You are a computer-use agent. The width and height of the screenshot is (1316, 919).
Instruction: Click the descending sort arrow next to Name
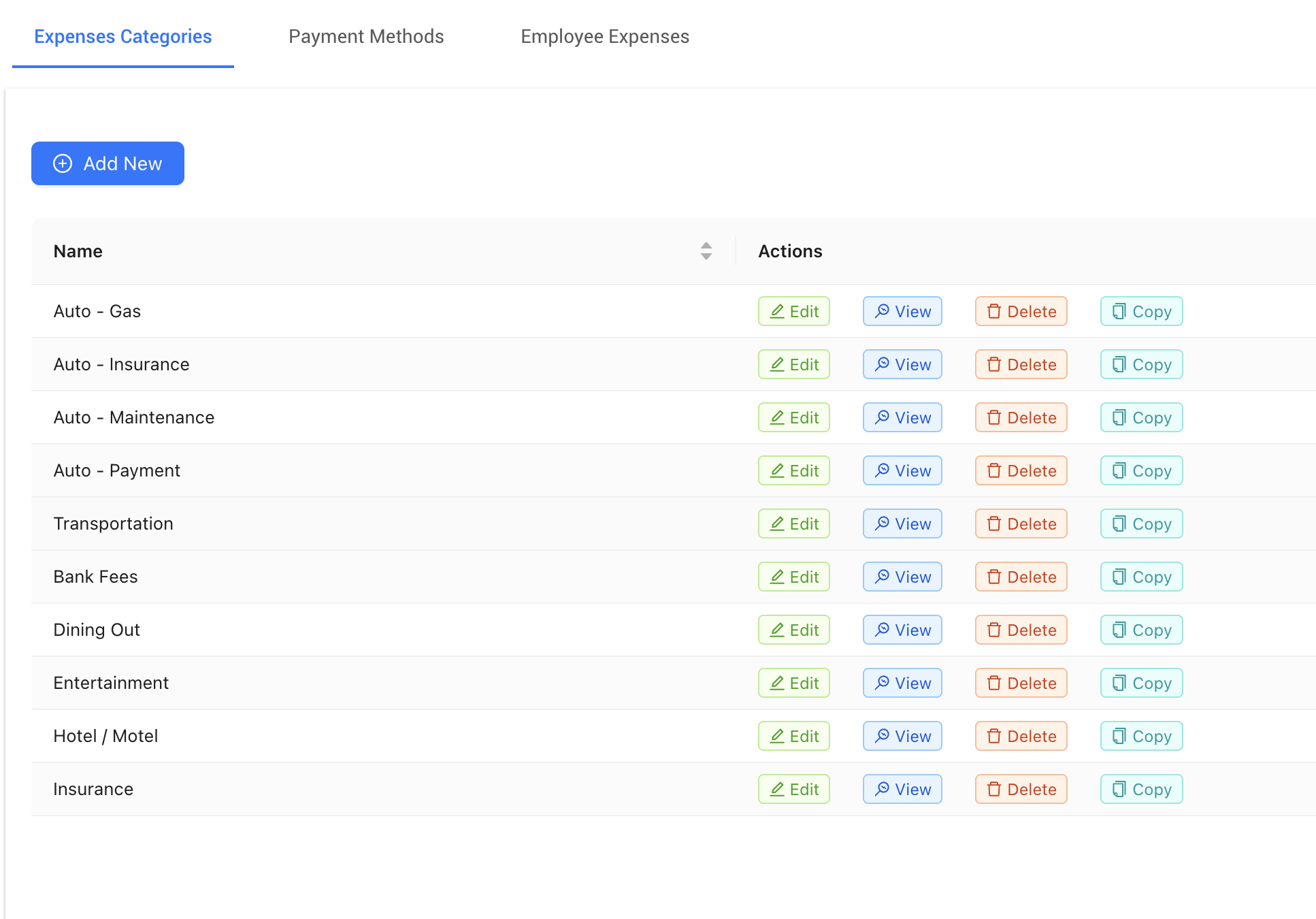[706, 256]
